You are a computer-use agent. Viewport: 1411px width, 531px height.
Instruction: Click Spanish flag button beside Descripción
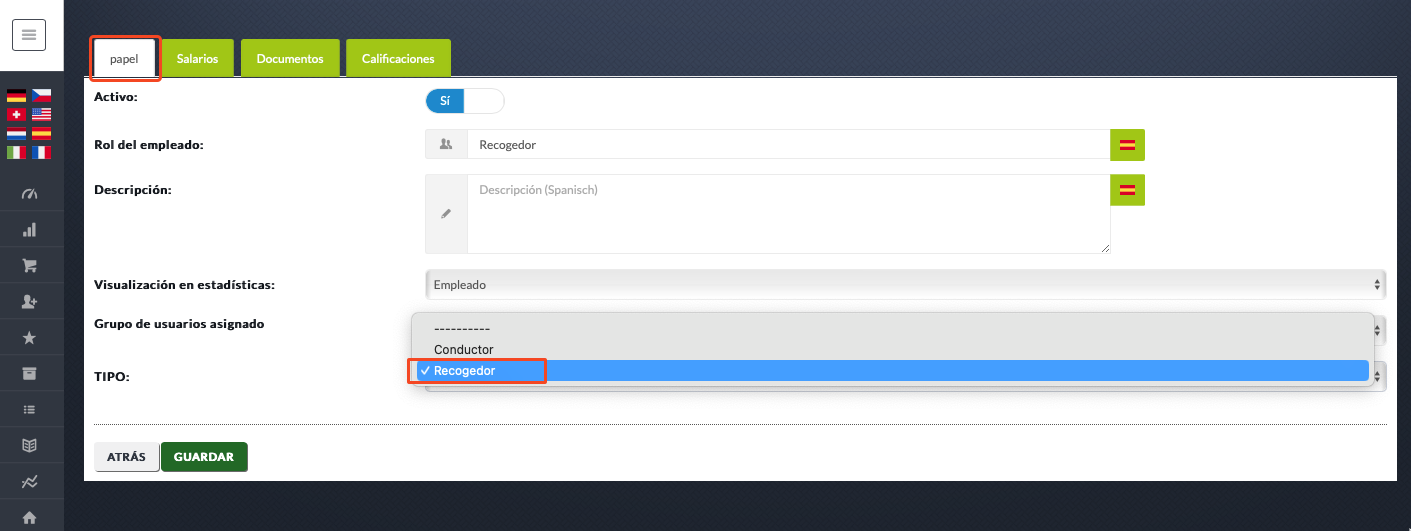pyautogui.click(x=1127, y=190)
